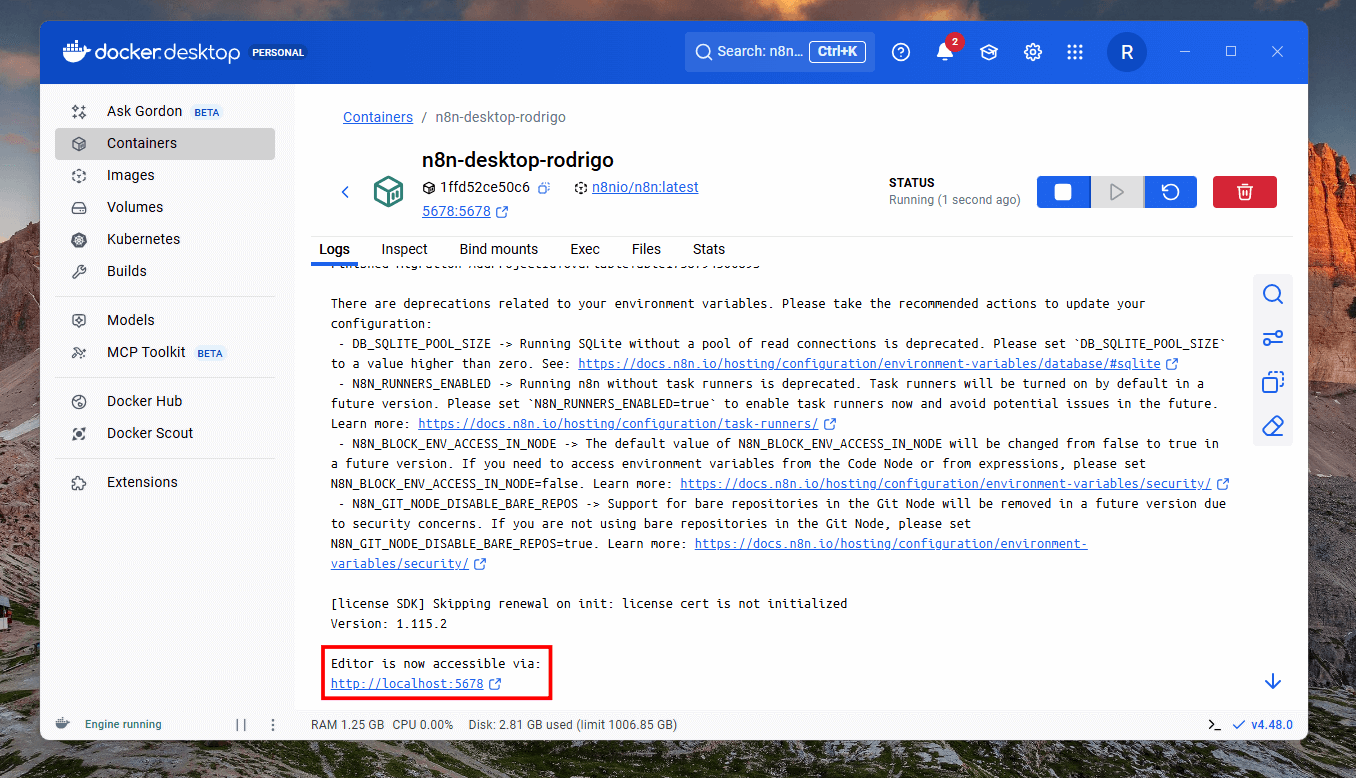Click the disabled Start play button
The image size is (1356, 778).
pos(1117,192)
